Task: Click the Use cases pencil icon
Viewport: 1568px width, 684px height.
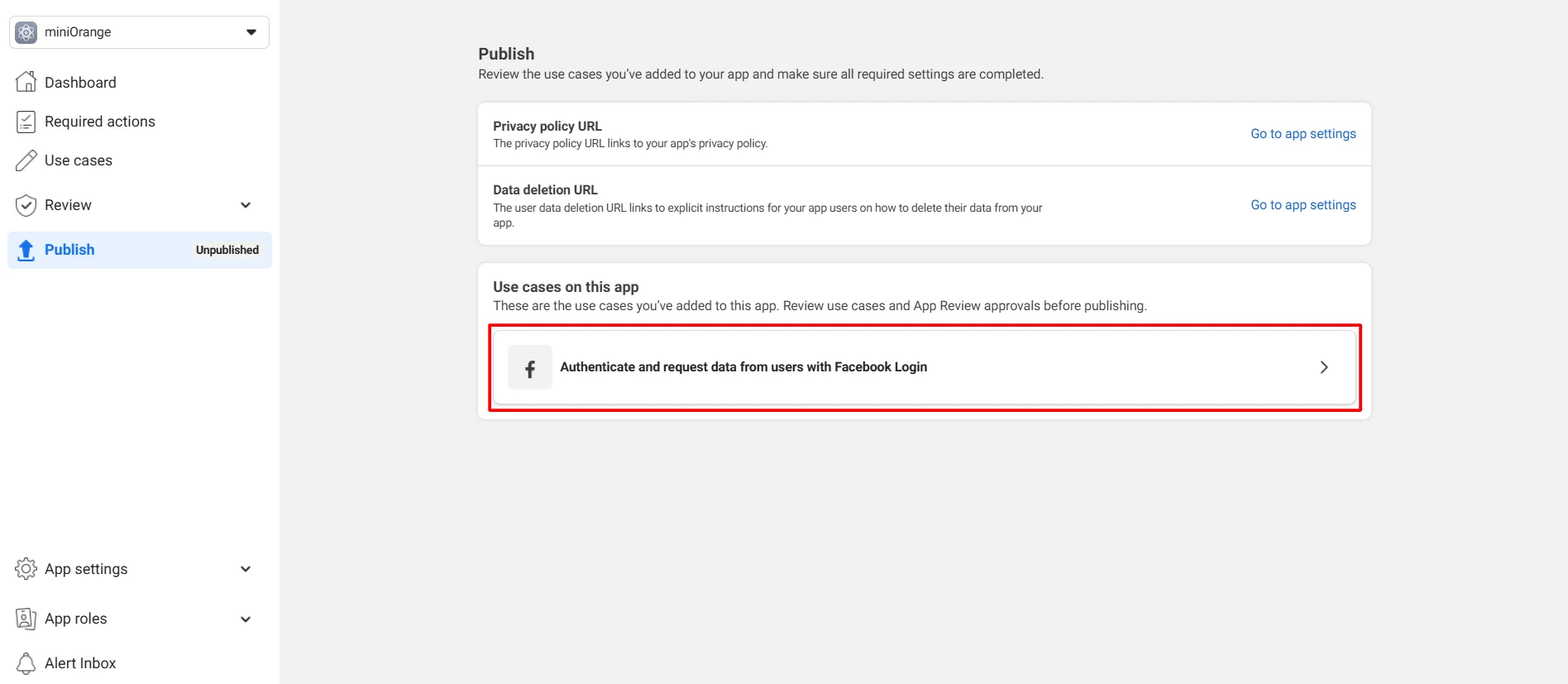Action: 26,160
